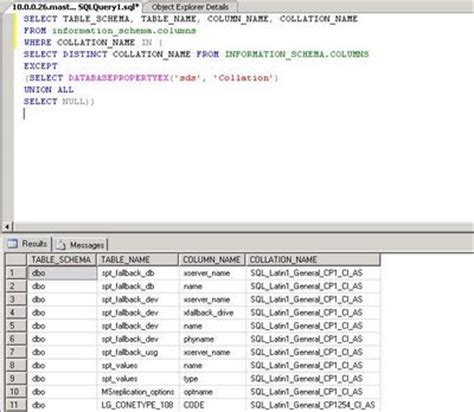Click name cell in row 2
This screenshot has width=474, height=412.
tap(212, 286)
